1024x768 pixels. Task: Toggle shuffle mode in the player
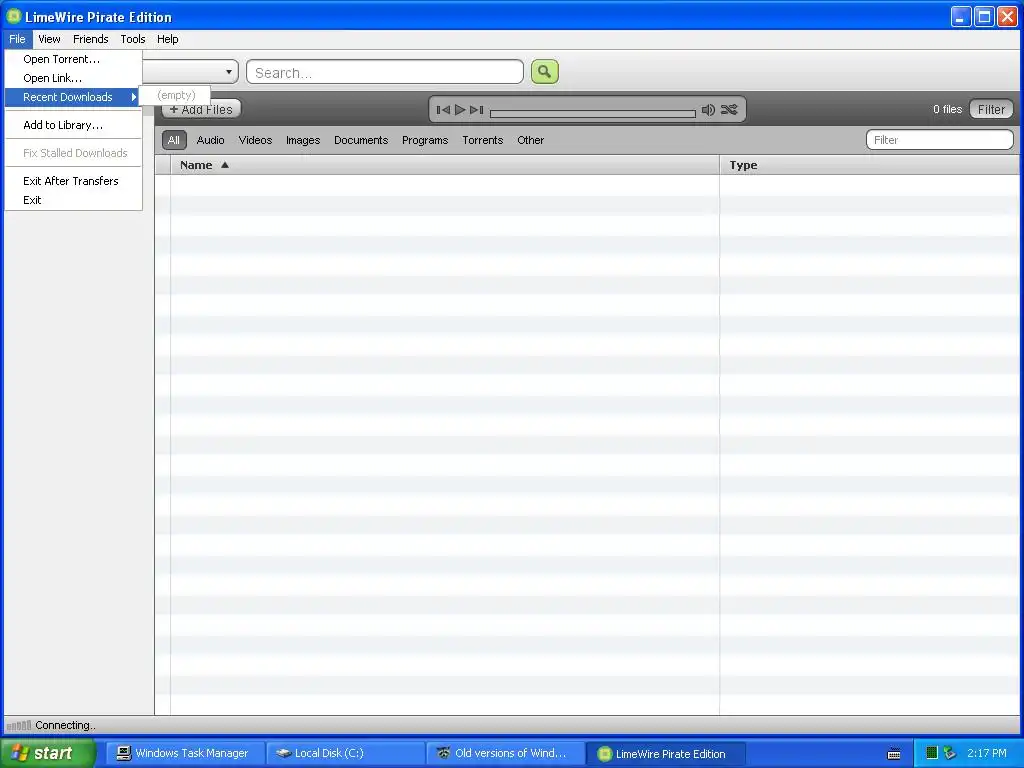[x=729, y=110]
